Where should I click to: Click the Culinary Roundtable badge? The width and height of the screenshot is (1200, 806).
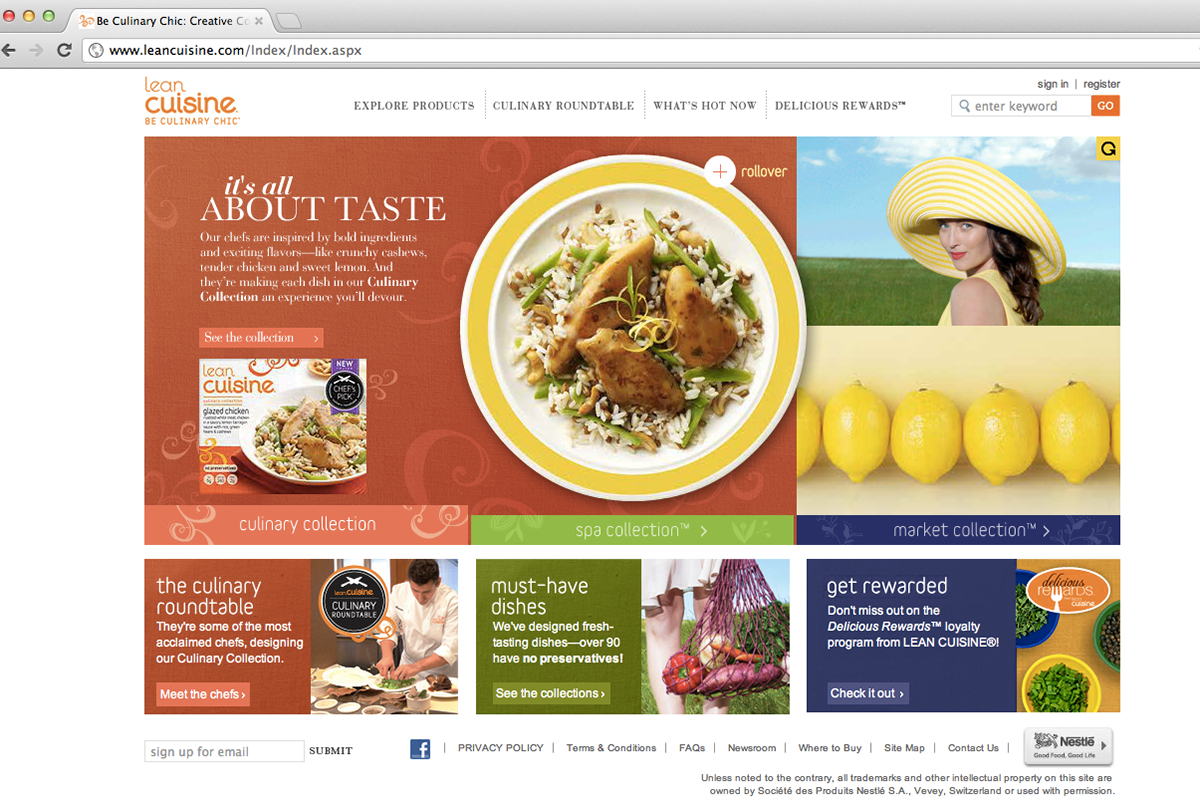click(353, 600)
